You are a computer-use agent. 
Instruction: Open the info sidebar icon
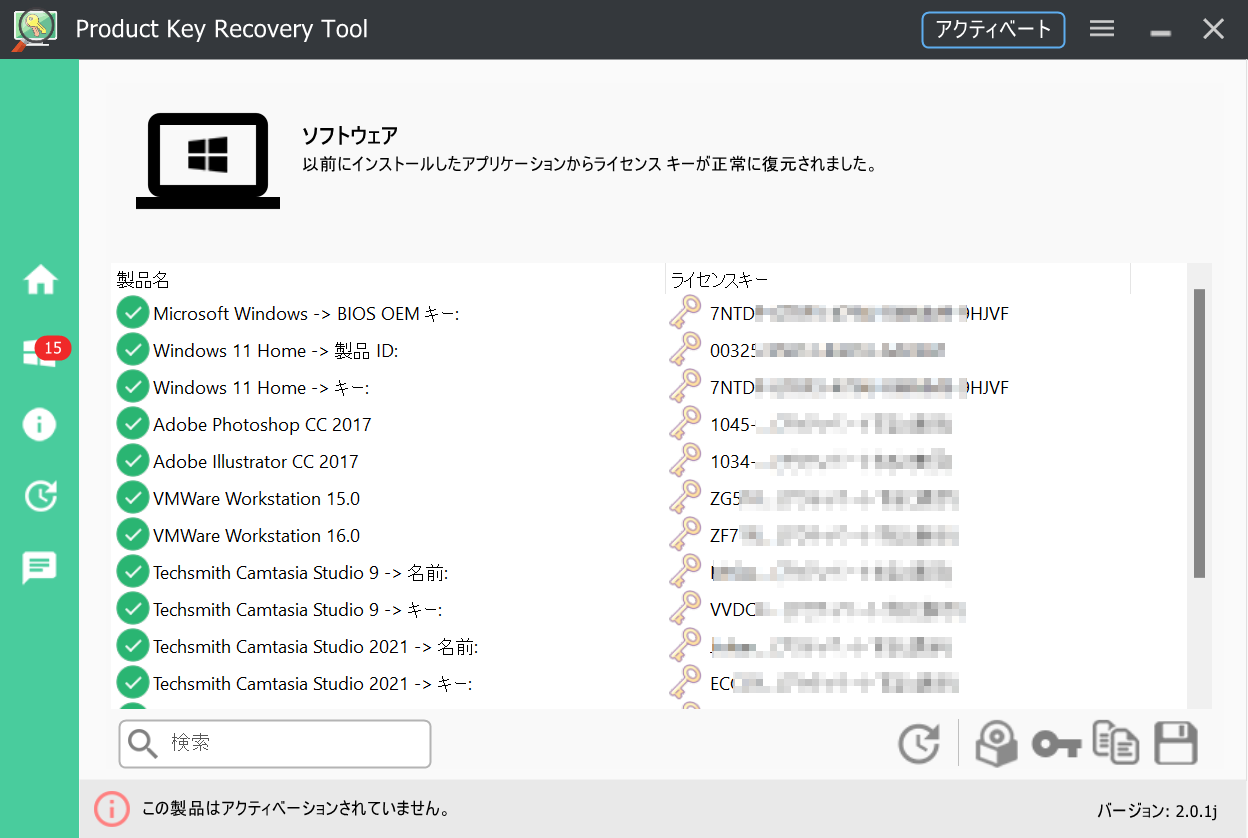click(x=40, y=424)
